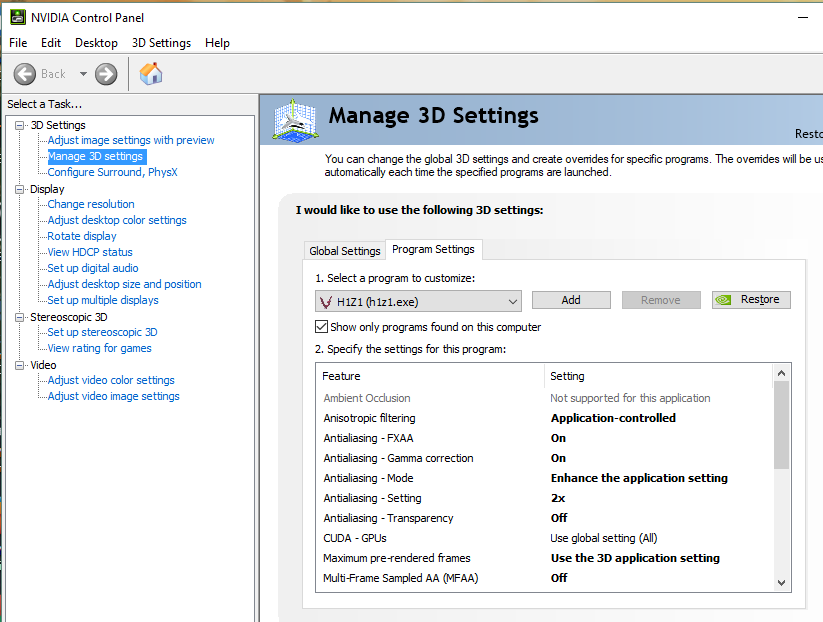Screen dimensions: 823x622
Task: Click the Remove button
Action: click(661, 300)
